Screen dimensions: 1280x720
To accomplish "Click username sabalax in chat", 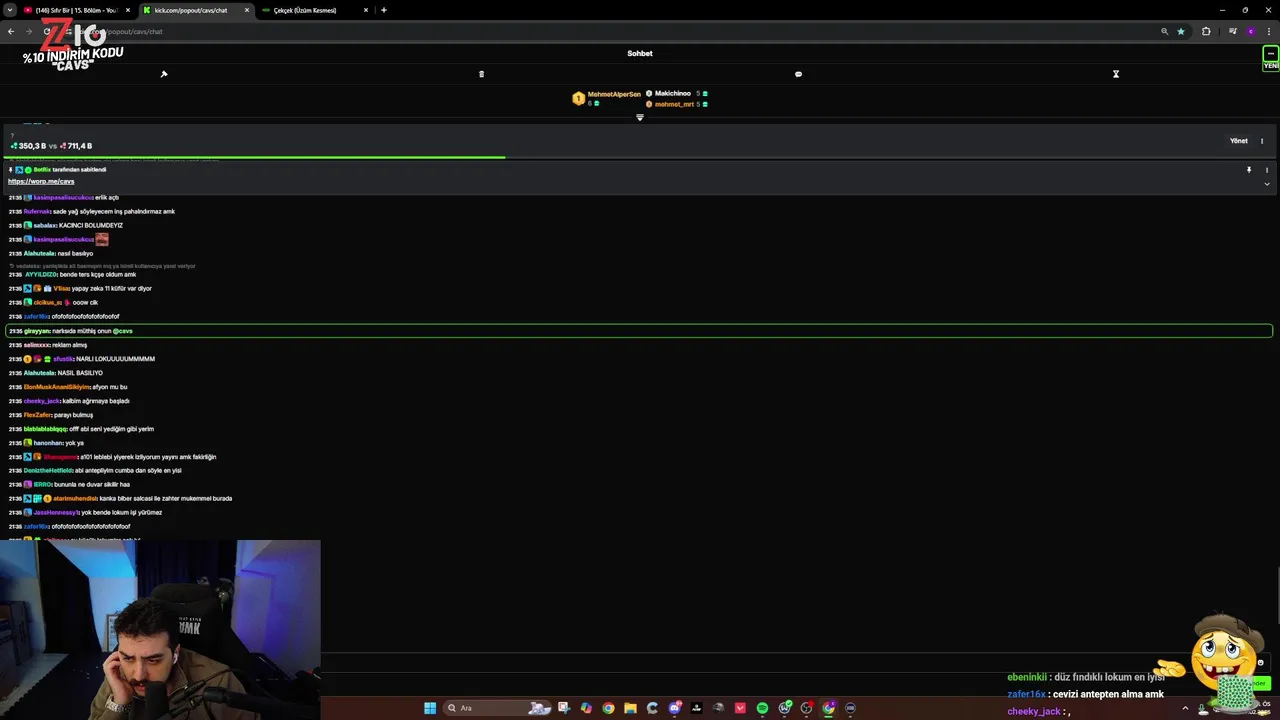I will click(45, 225).
